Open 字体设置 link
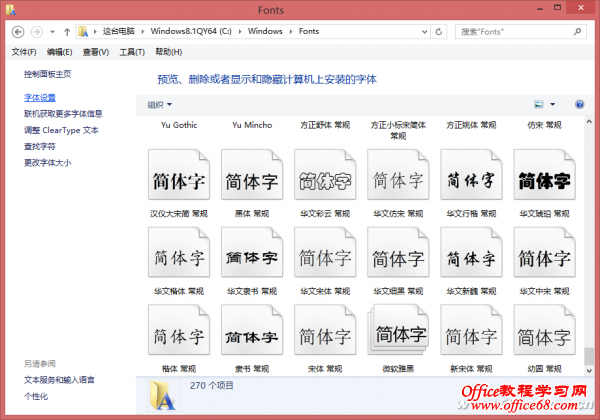 tap(40, 98)
